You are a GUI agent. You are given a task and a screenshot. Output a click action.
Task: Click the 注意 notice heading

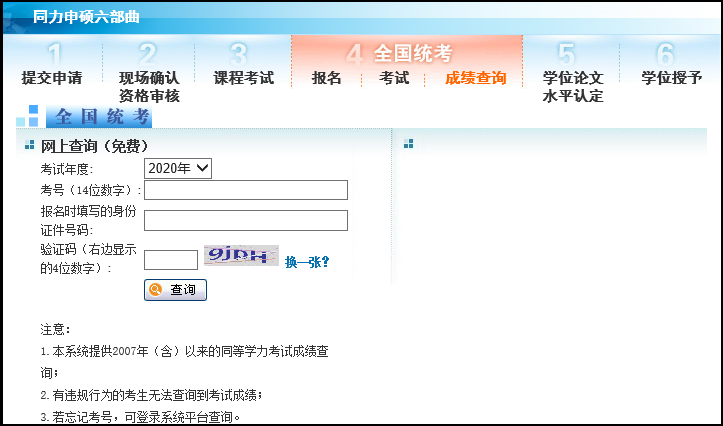[55, 329]
